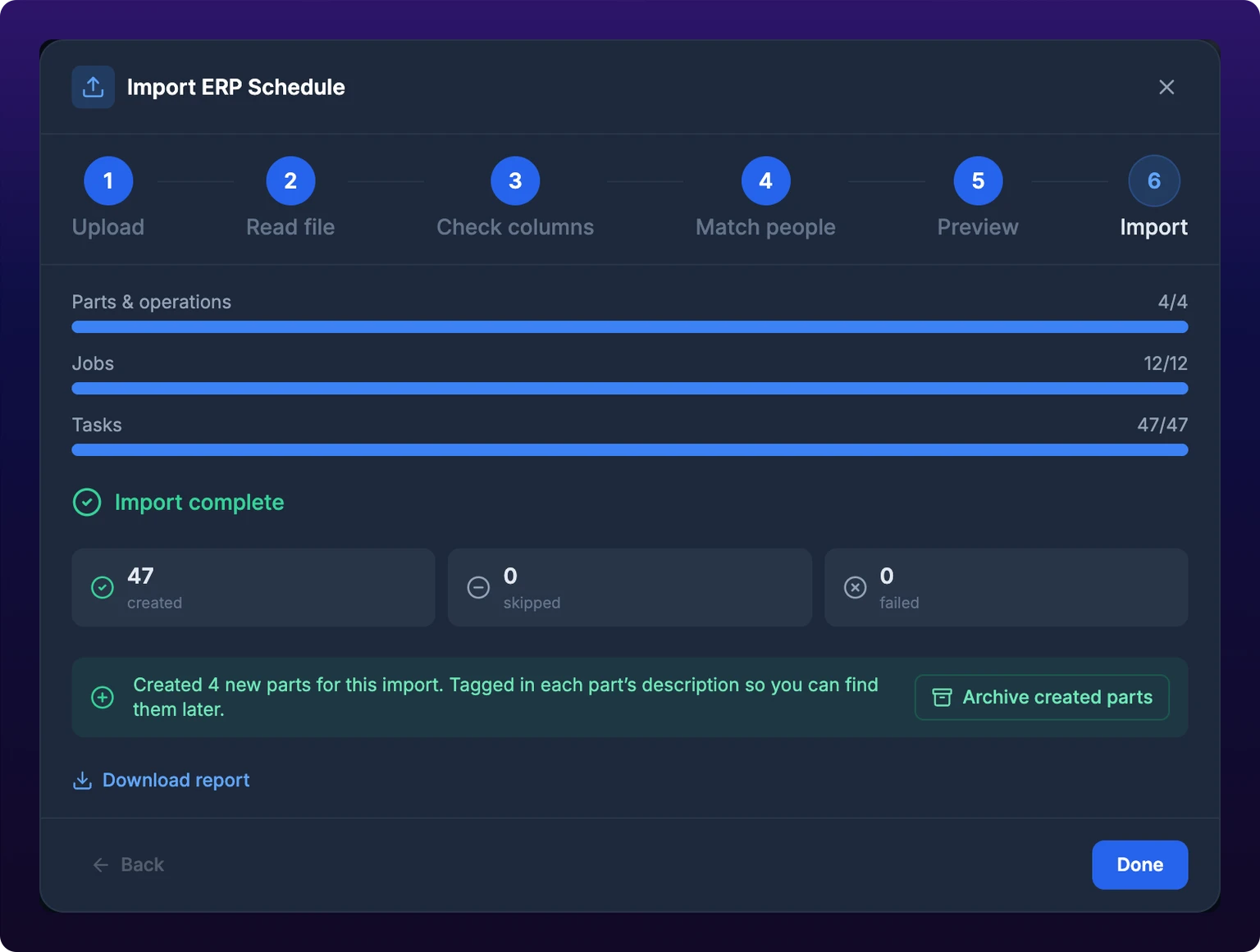Jump to step 3 Check columns
1260x952 pixels.
pyautogui.click(x=515, y=198)
